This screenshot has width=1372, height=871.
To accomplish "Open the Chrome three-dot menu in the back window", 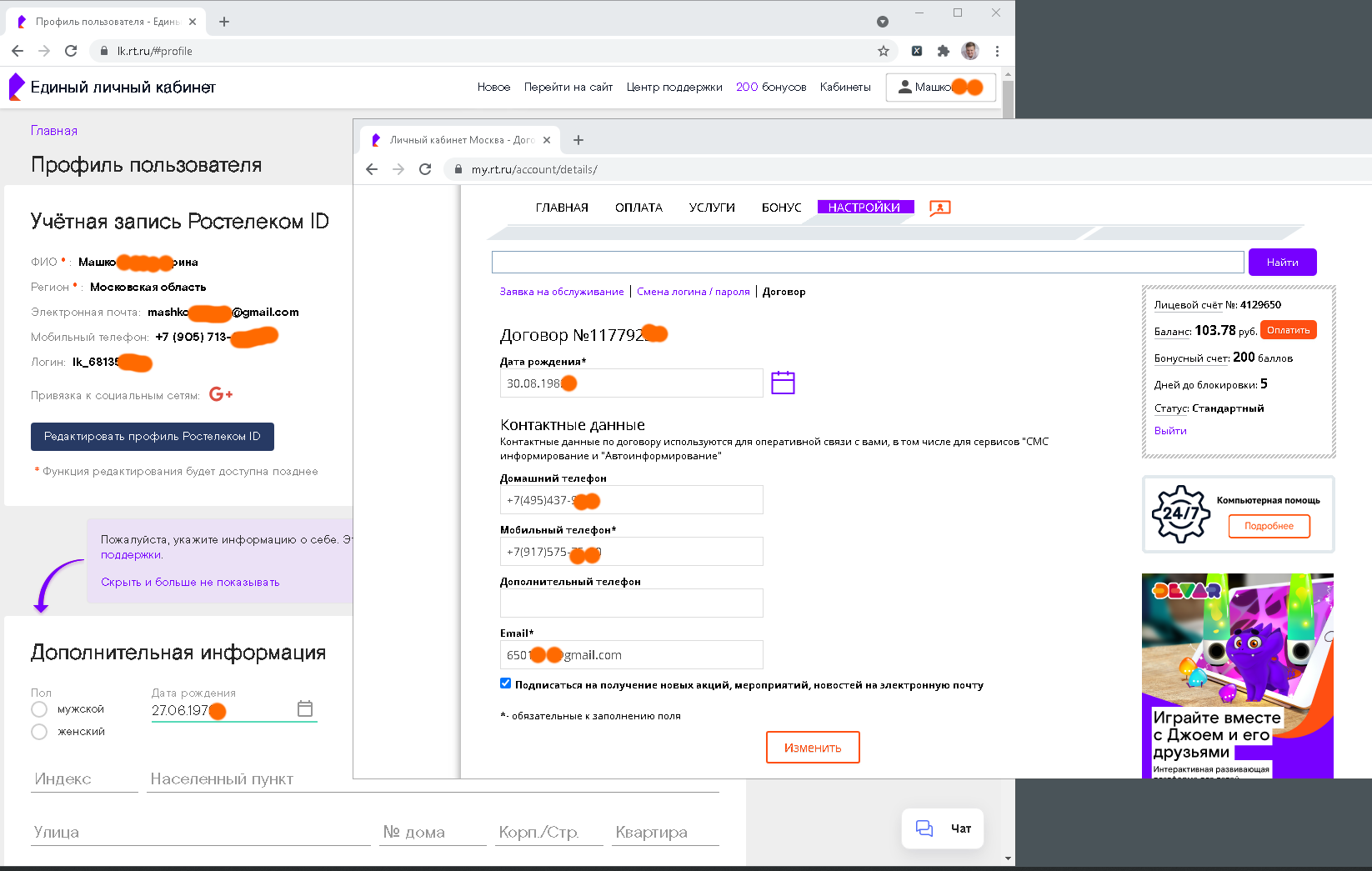I will [x=997, y=51].
